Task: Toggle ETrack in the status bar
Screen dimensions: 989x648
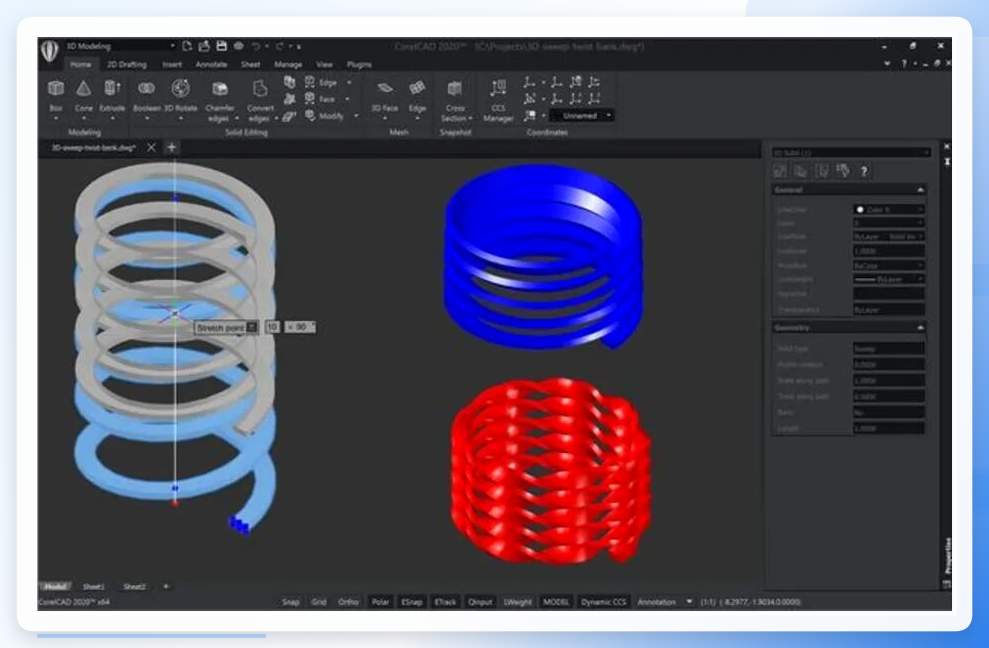Action: (445, 602)
